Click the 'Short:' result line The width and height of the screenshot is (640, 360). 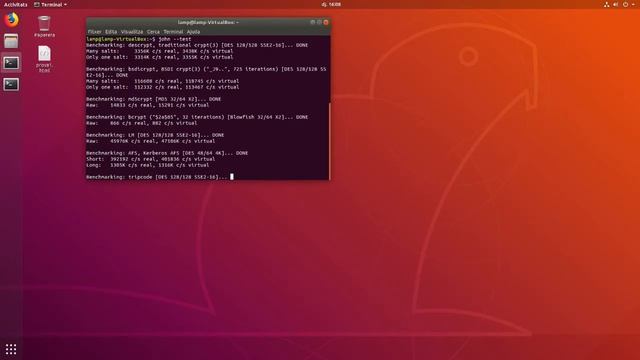click(151, 159)
